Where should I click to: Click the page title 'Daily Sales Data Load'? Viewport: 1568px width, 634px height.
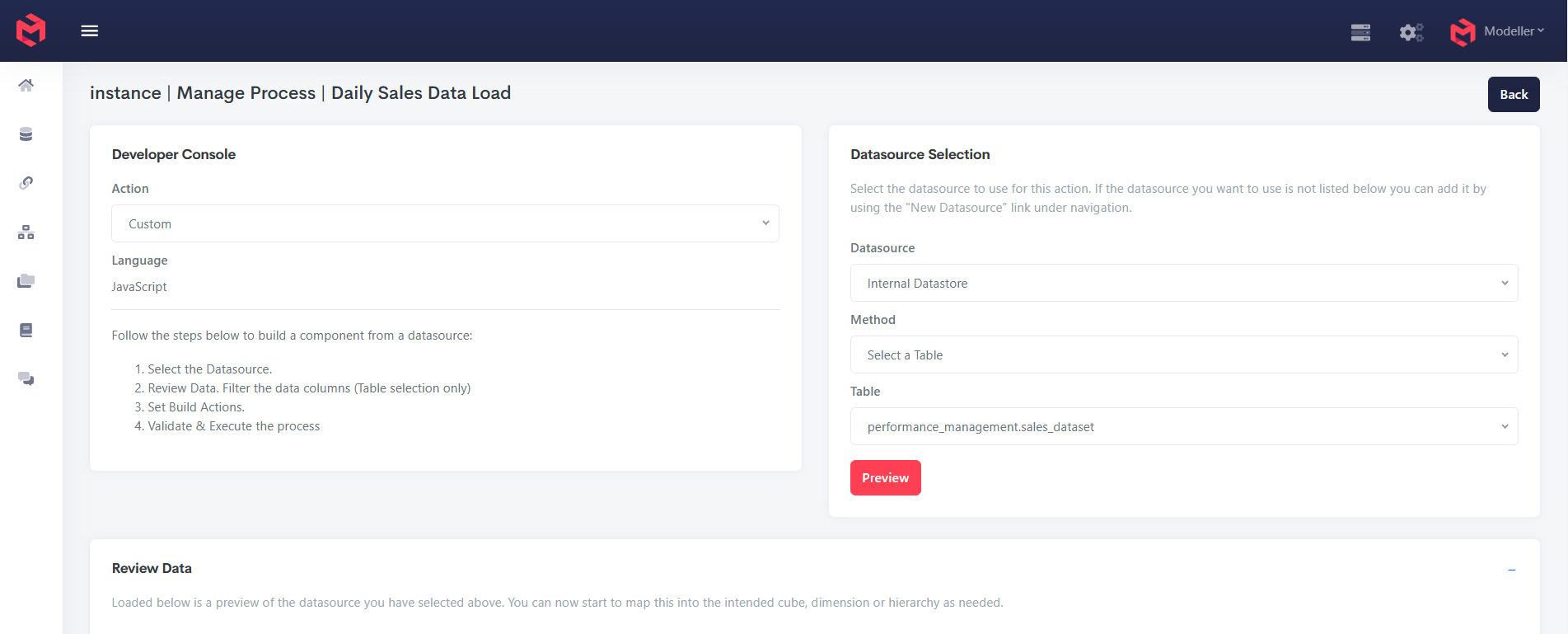pyautogui.click(x=421, y=93)
